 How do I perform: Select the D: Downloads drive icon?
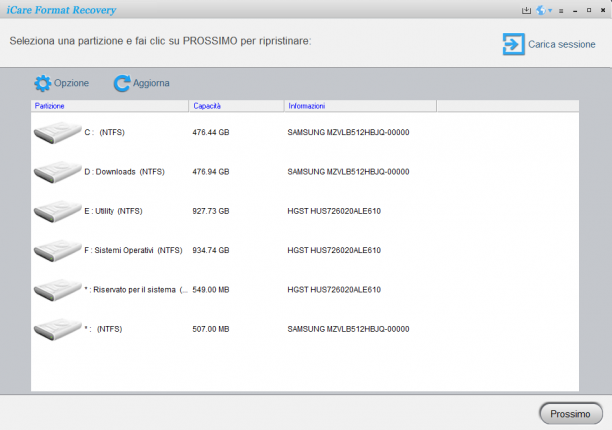57,172
